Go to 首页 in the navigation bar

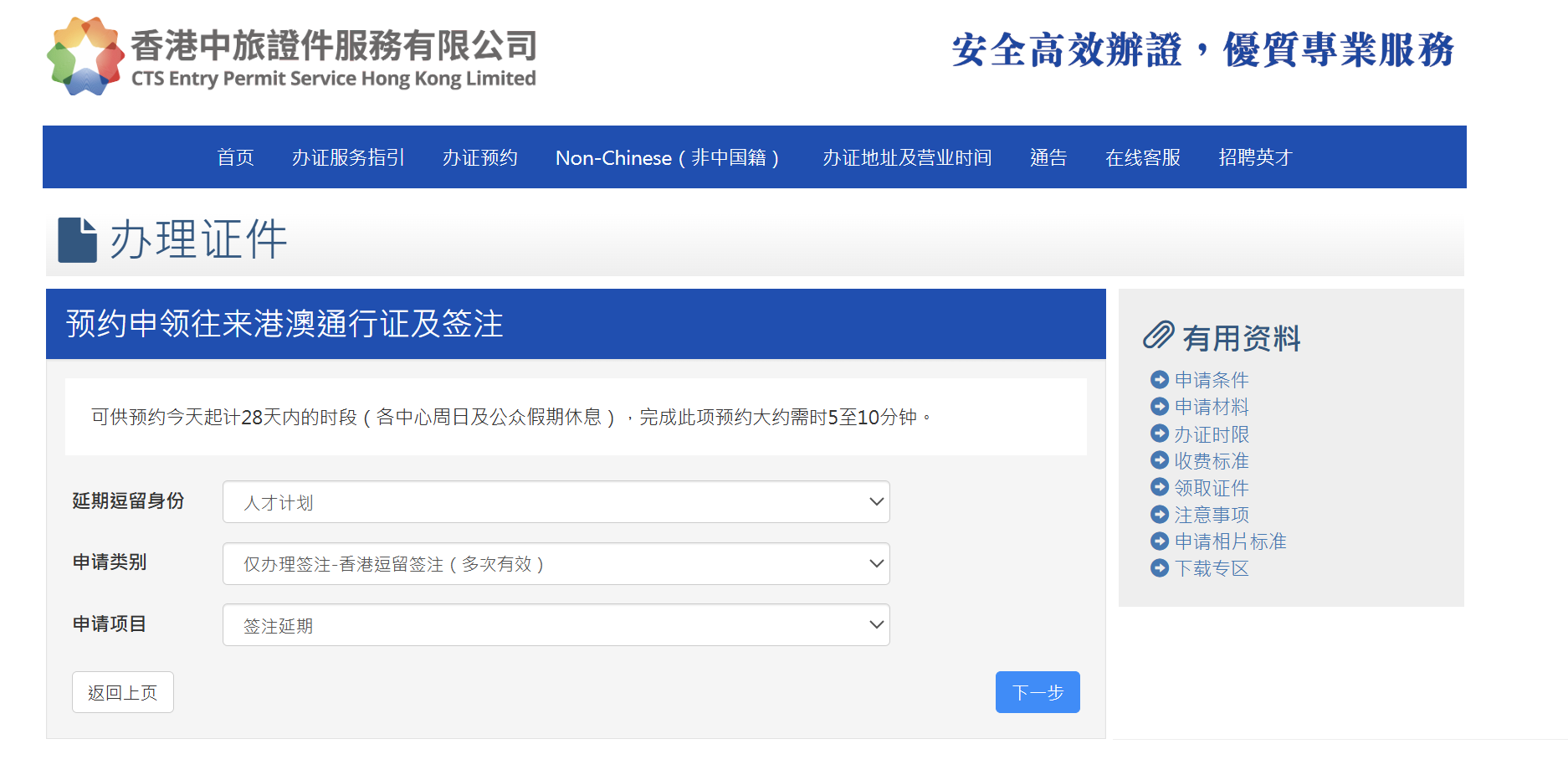[x=235, y=158]
